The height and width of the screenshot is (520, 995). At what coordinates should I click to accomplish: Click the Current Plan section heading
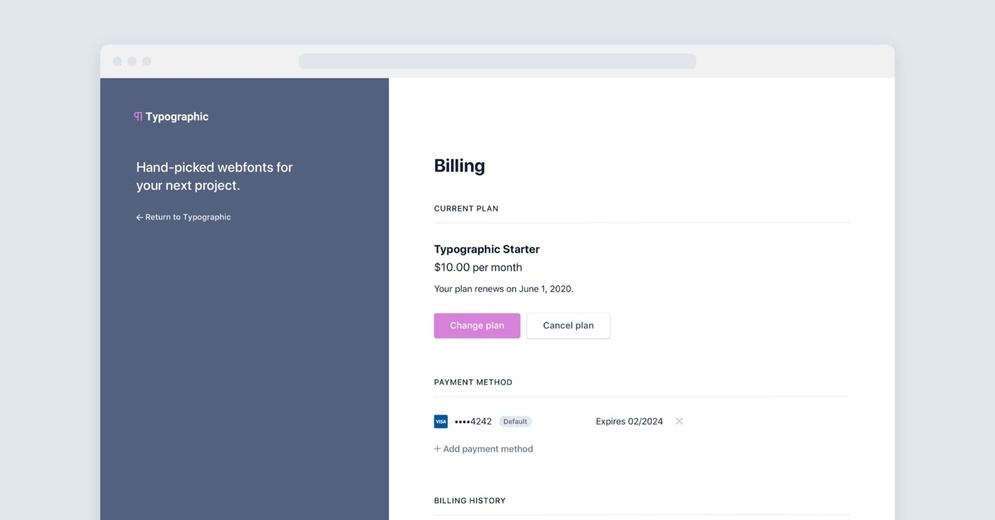pos(466,208)
